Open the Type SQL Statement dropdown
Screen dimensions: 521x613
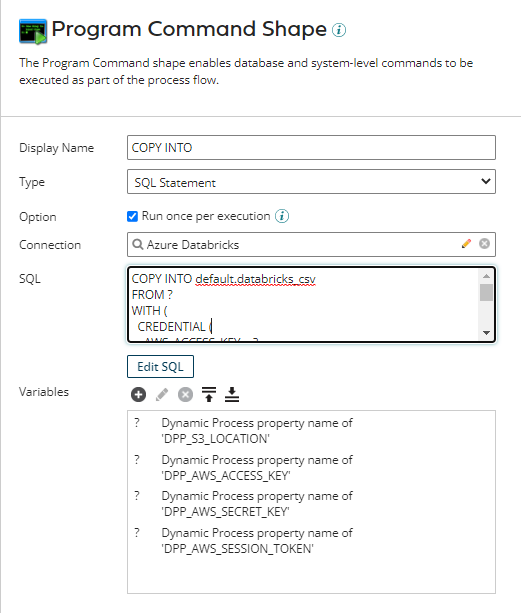tap(311, 181)
